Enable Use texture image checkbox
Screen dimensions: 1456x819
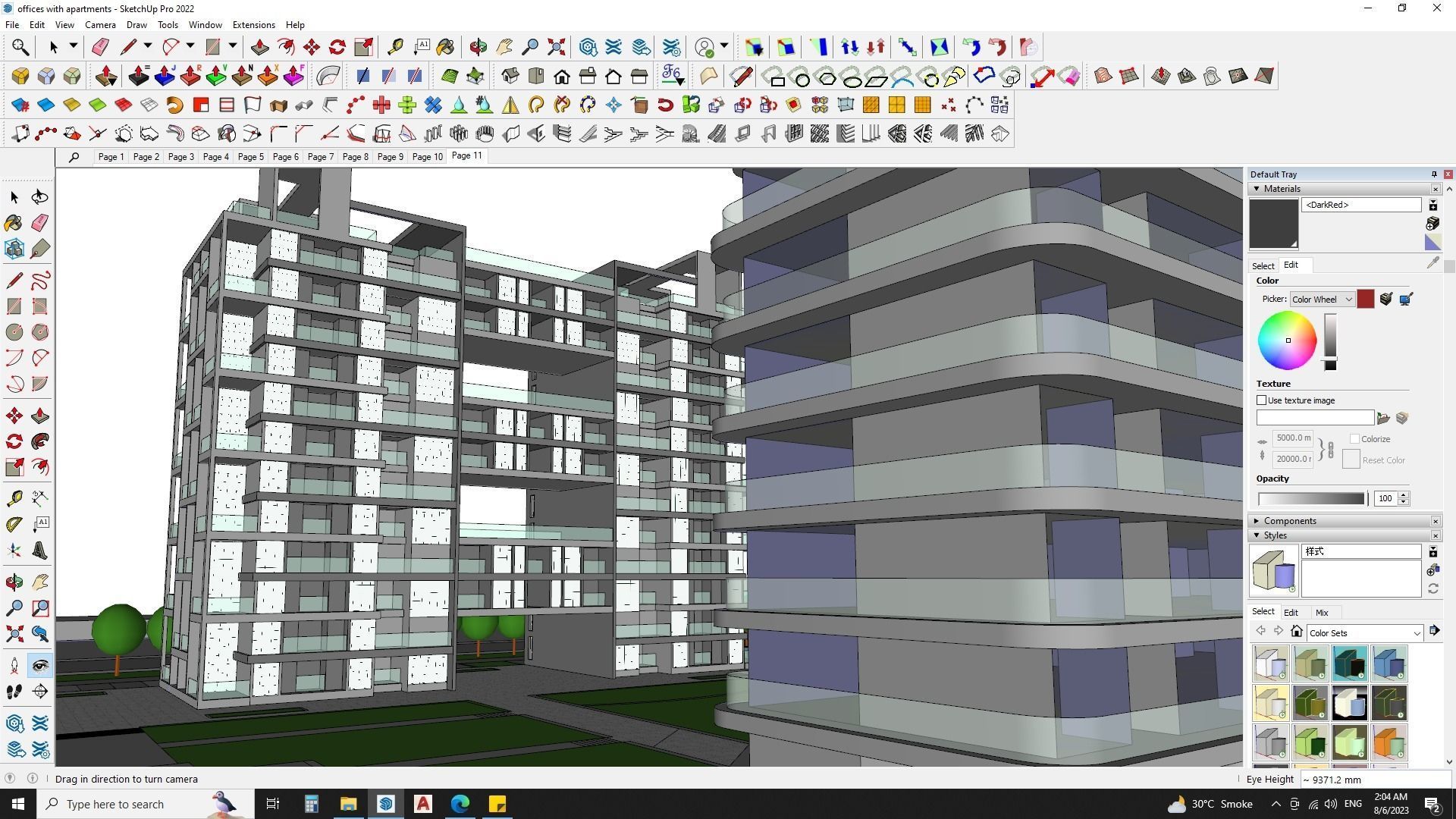(x=1262, y=400)
